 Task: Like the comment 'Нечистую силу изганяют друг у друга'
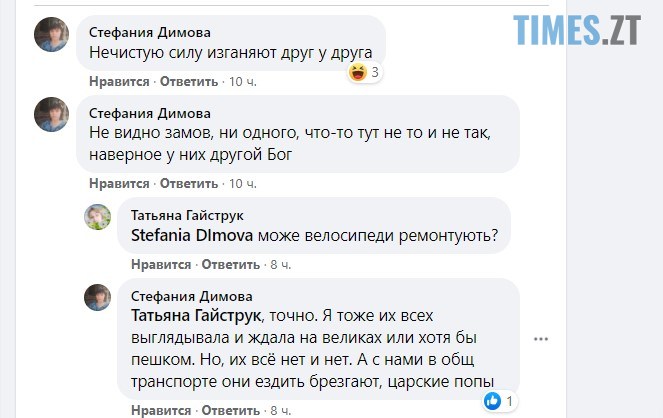[x=119, y=81]
